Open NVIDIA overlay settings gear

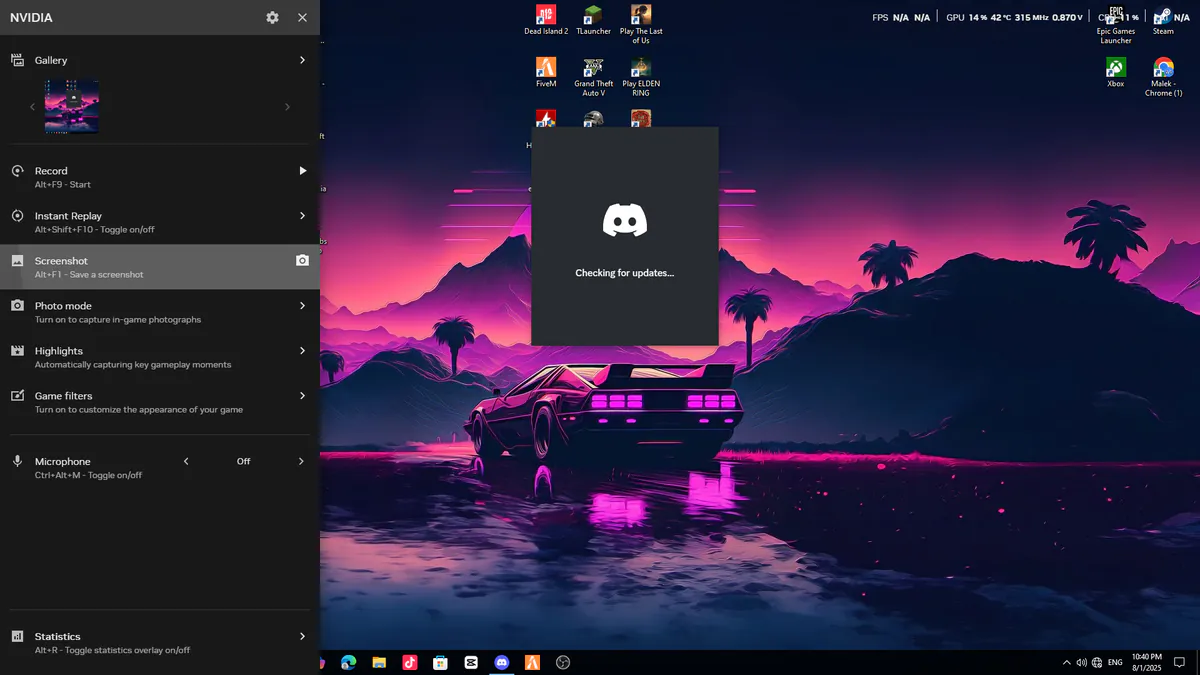pyautogui.click(x=272, y=17)
